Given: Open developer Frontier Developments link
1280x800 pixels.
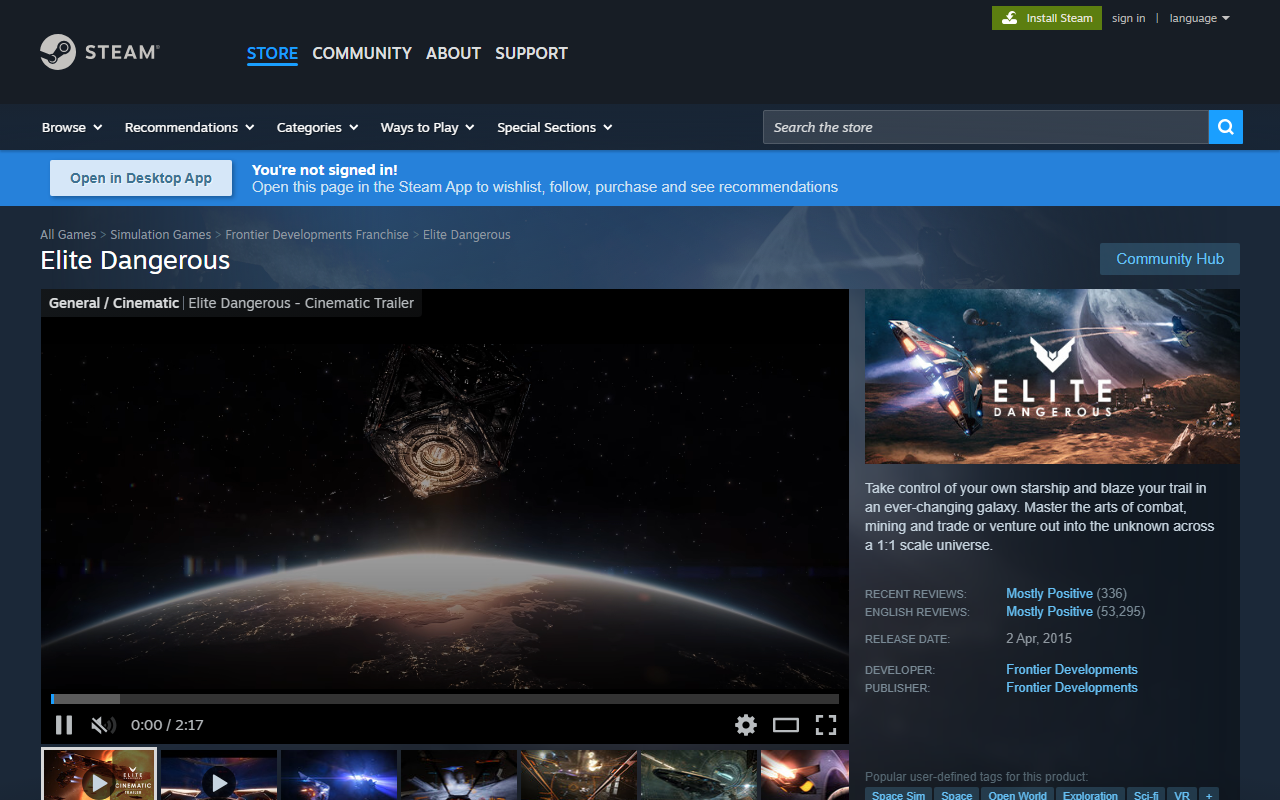Looking at the screenshot, I should pyautogui.click(x=1072, y=669).
